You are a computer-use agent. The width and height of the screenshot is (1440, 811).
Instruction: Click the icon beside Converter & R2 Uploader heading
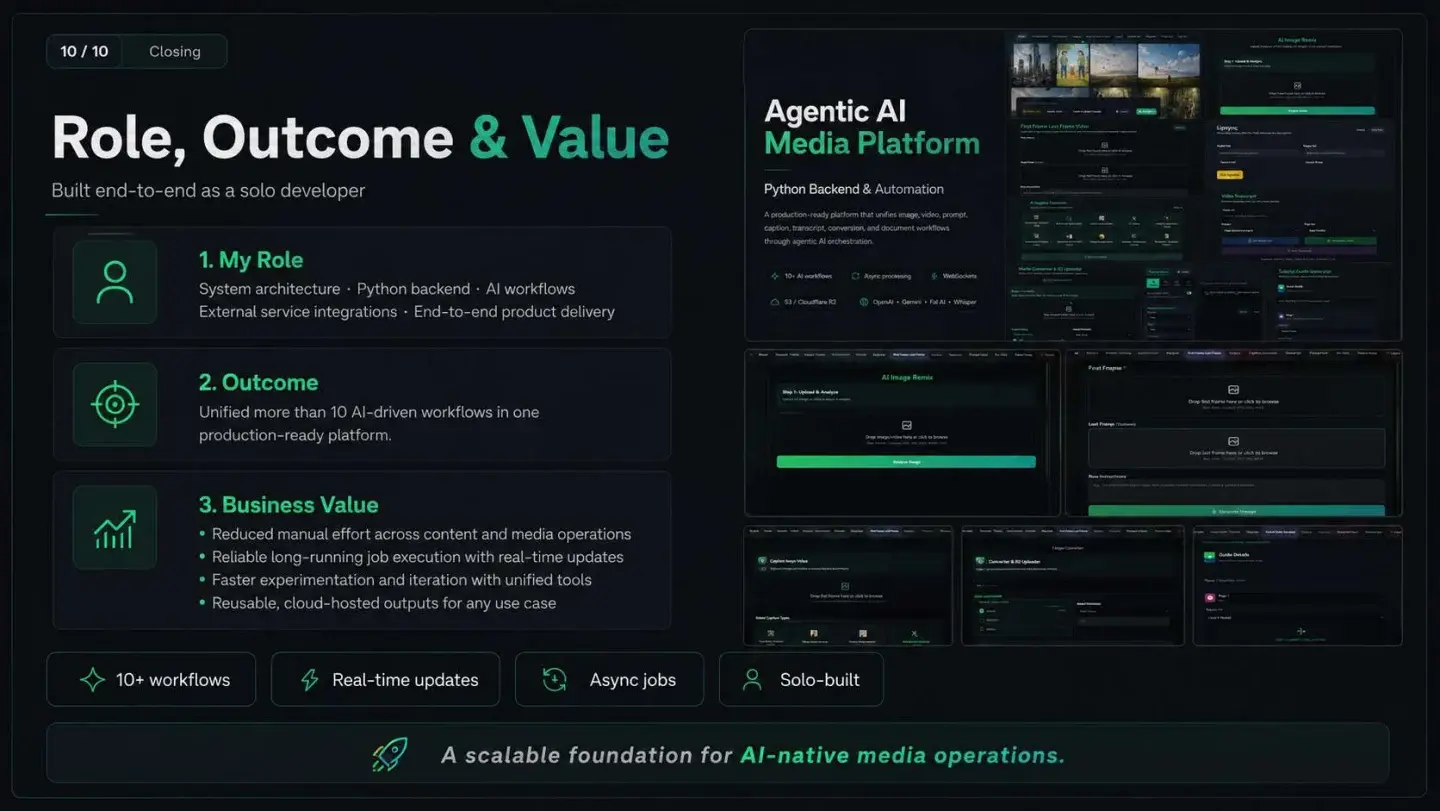point(980,561)
